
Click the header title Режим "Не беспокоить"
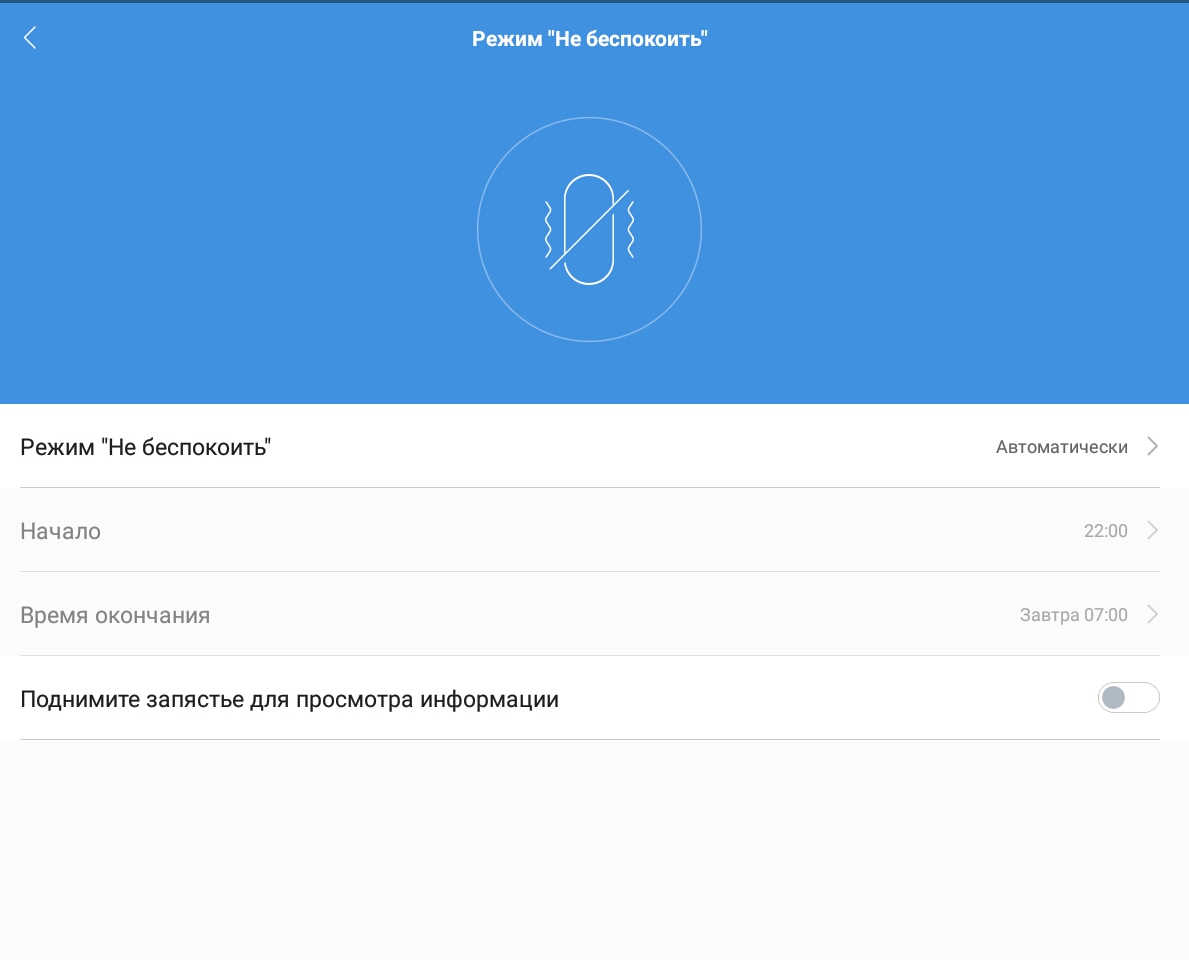click(589, 39)
